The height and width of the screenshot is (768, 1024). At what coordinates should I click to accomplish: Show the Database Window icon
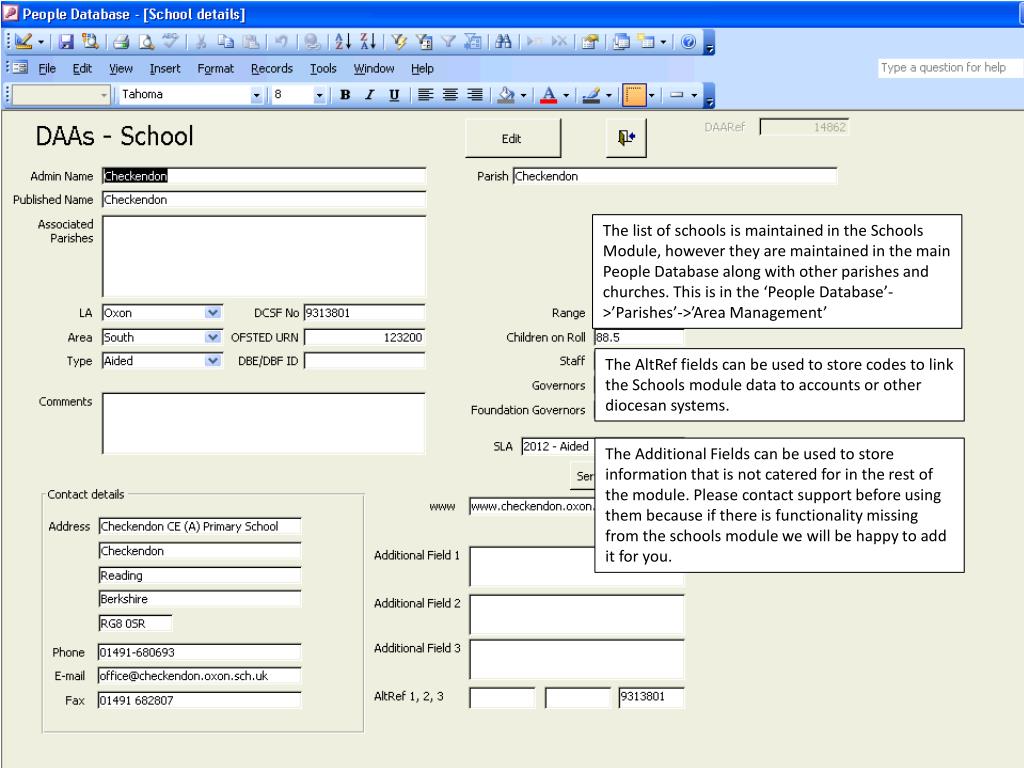coord(621,42)
